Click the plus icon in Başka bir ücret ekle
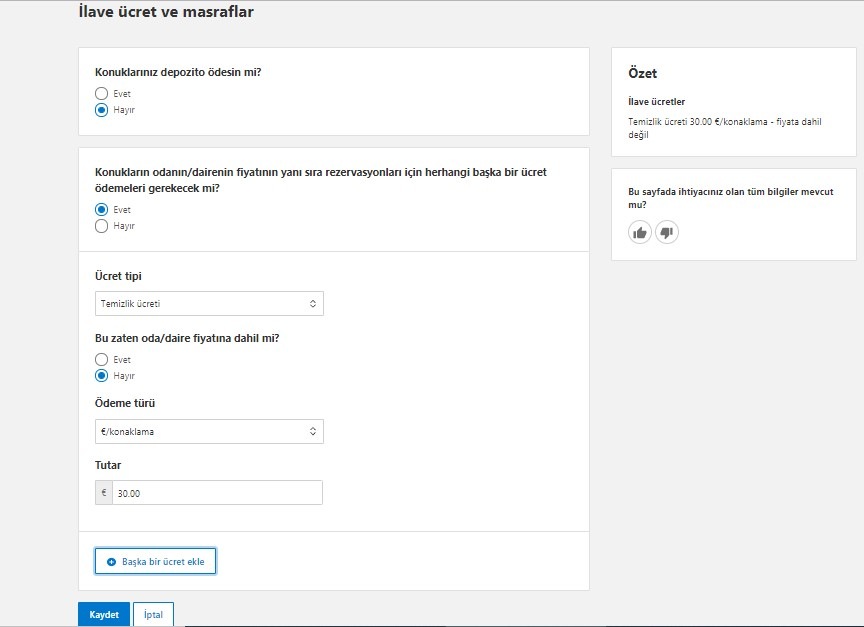Viewport: 864px width, 627px height. pyautogui.click(x=111, y=561)
